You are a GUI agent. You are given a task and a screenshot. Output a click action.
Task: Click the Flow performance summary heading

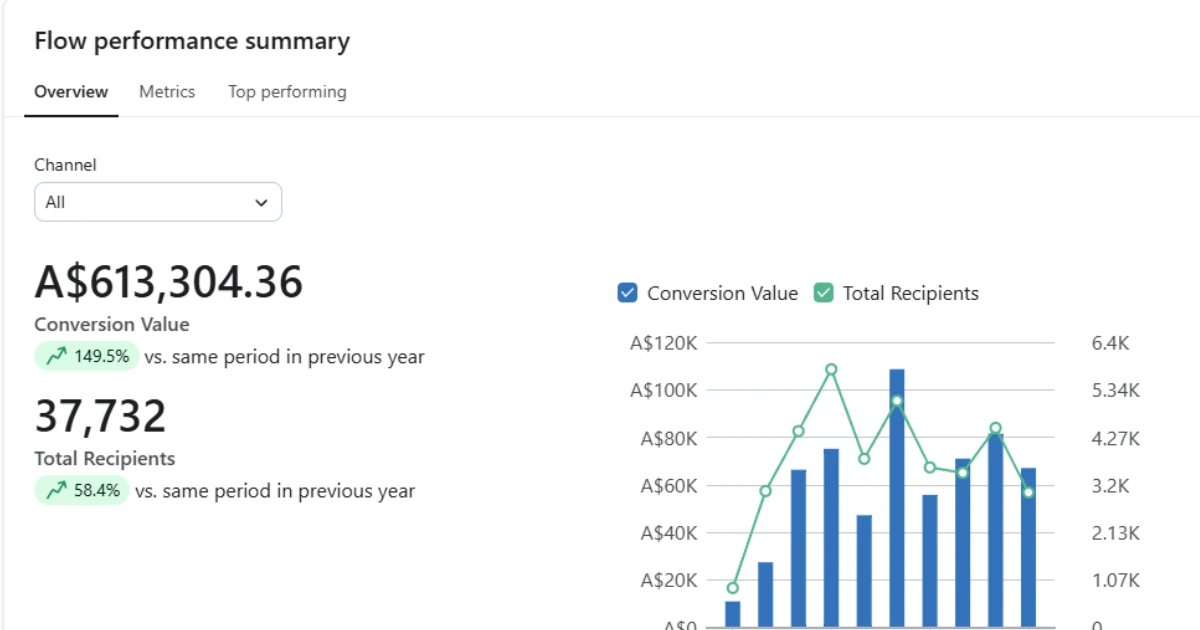point(192,41)
